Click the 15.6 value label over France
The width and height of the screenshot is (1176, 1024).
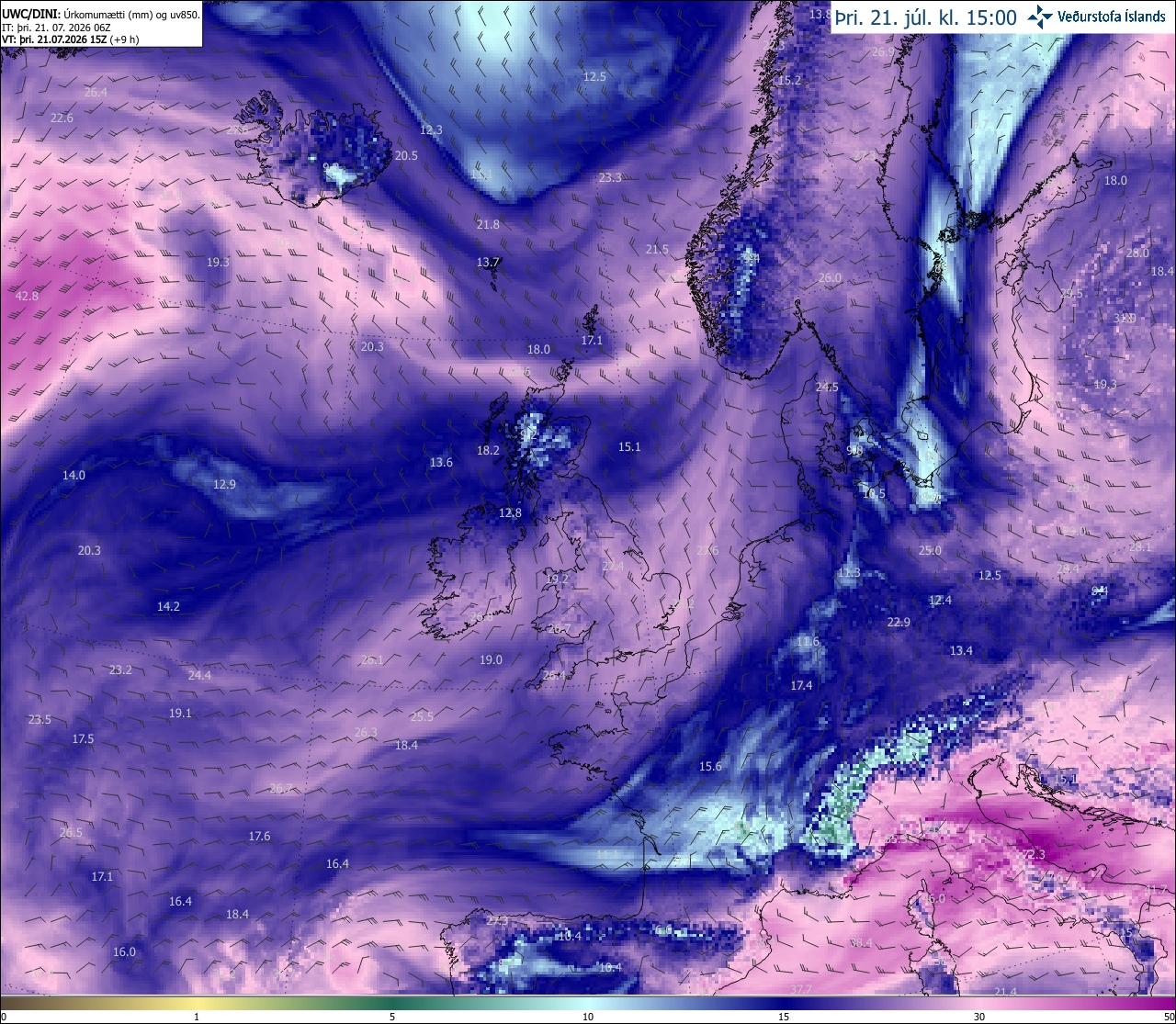coord(710,766)
